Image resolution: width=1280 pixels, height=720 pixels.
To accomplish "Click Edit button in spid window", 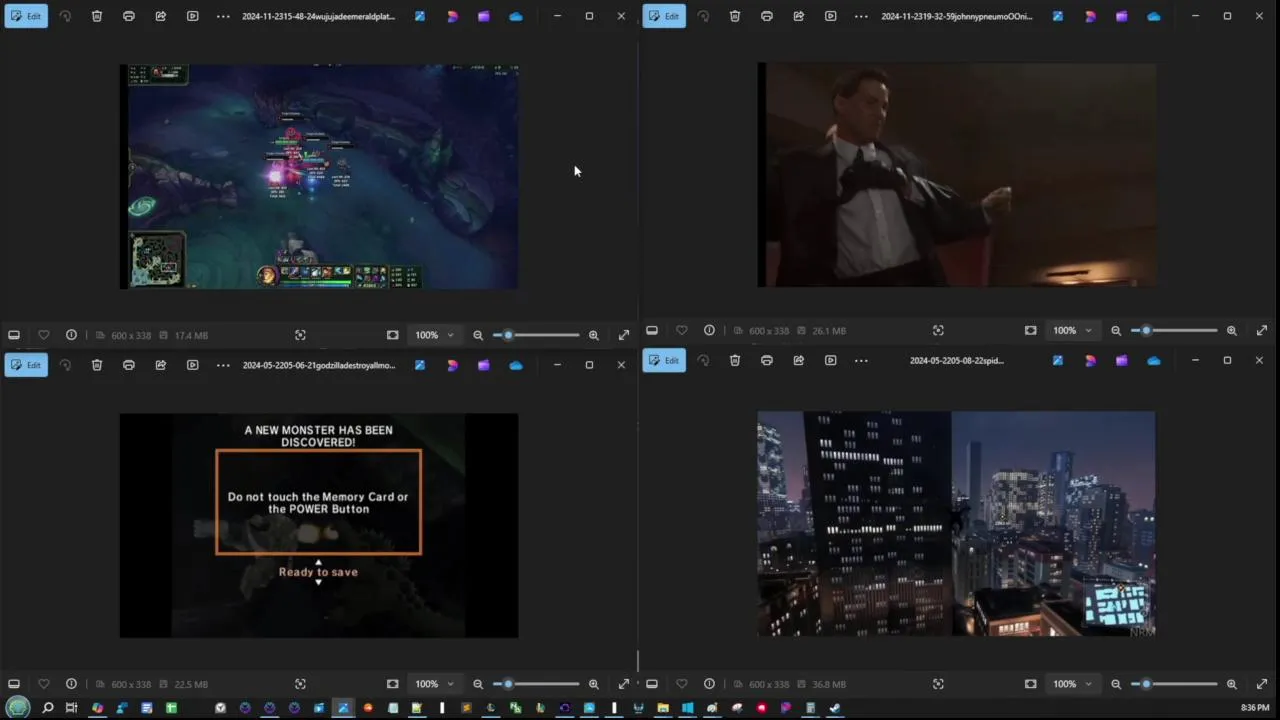I will coord(664,360).
